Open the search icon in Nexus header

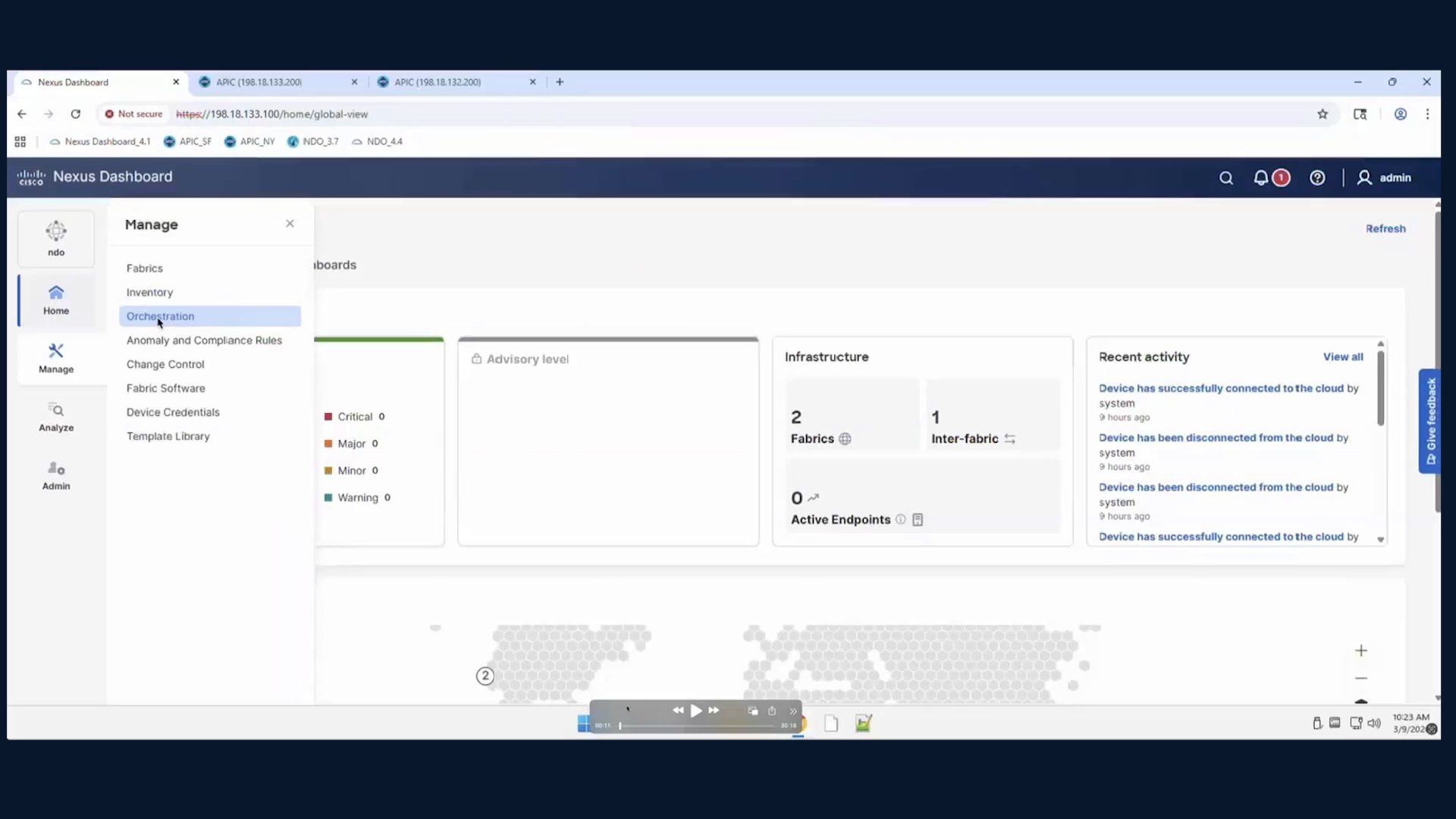1225,177
